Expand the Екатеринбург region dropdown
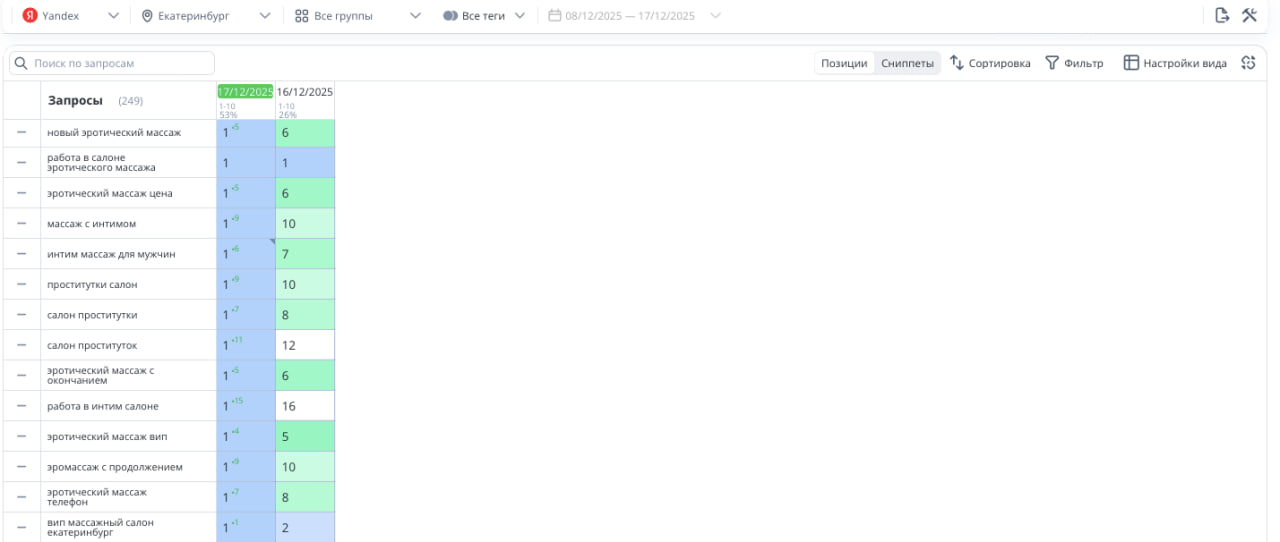This screenshot has height=542, width=1280. 264,16
